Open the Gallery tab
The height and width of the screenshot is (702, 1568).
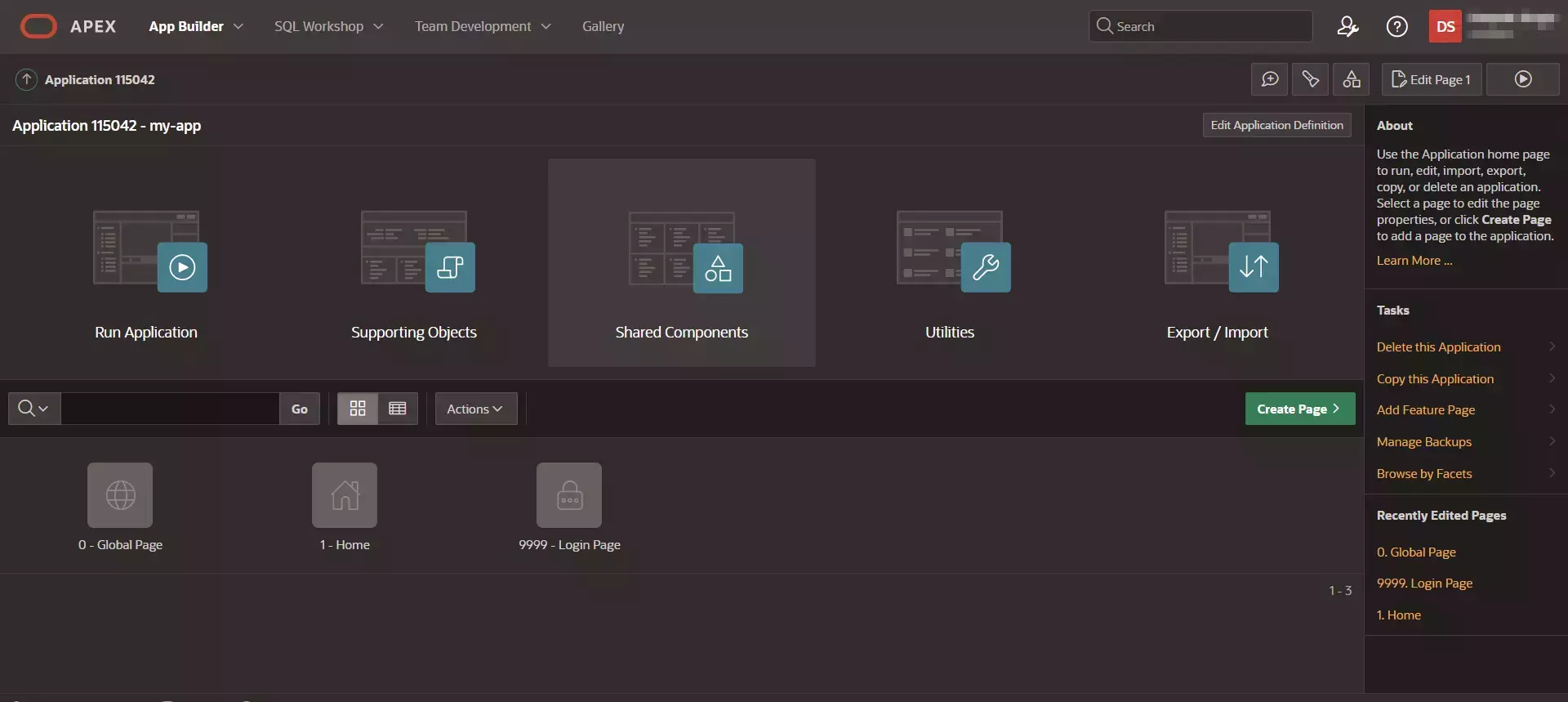(x=603, y=26)
